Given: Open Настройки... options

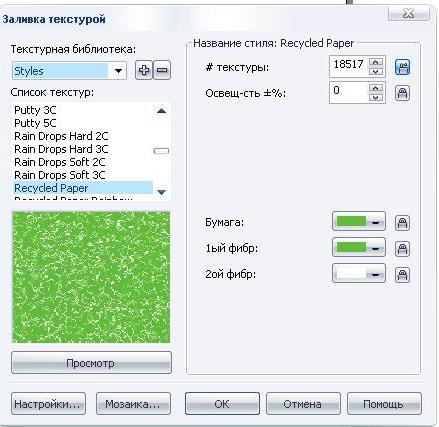Looking at the screenshot, I should pos(48,404).
